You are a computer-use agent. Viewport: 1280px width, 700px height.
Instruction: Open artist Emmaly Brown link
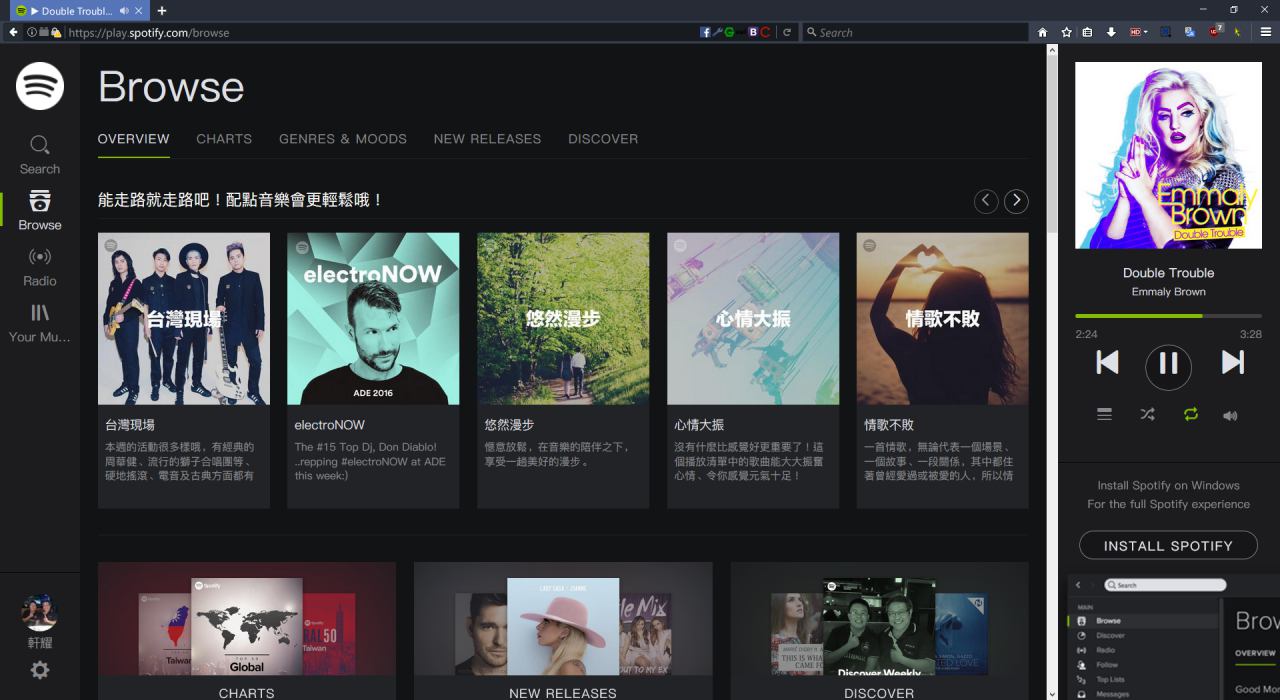[x=1168, y=292]
